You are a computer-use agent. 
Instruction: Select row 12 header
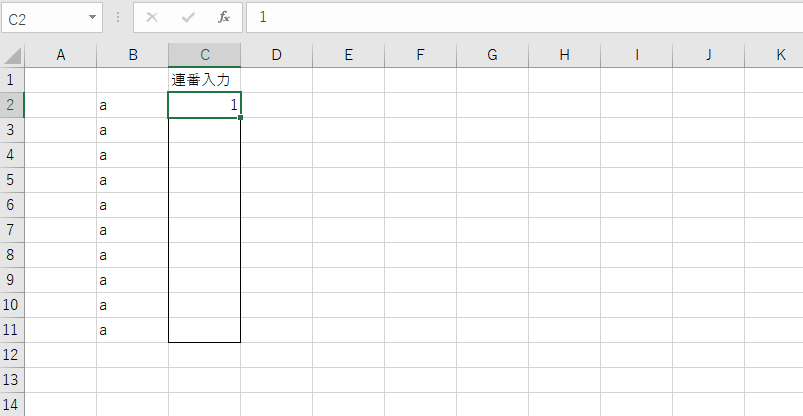12,355
